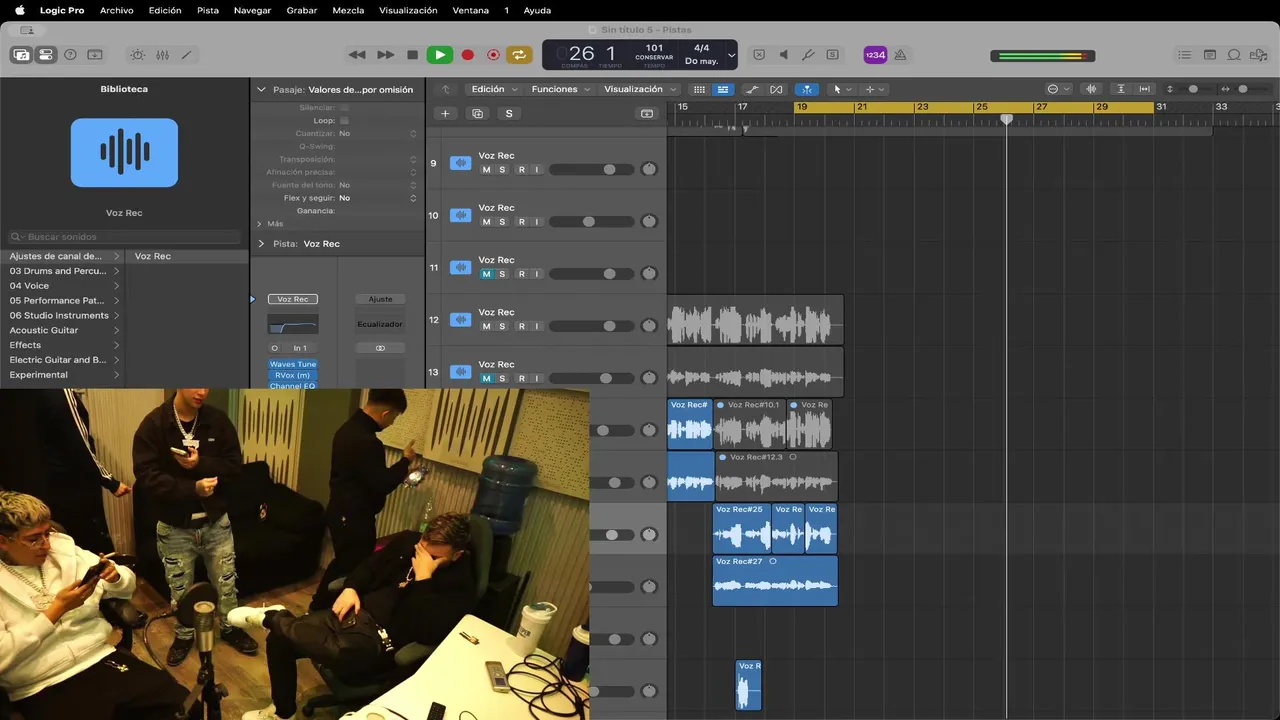Click the Add Track plus button
1280x720 pixels.
point(446,114)
